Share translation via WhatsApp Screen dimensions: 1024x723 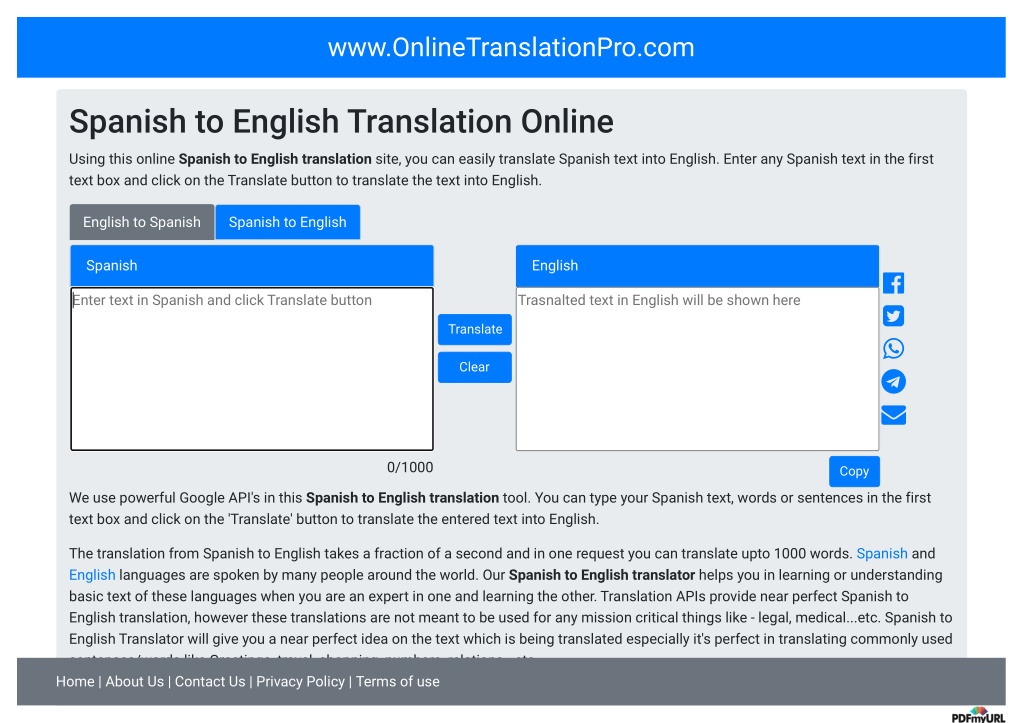click(893, 349)
